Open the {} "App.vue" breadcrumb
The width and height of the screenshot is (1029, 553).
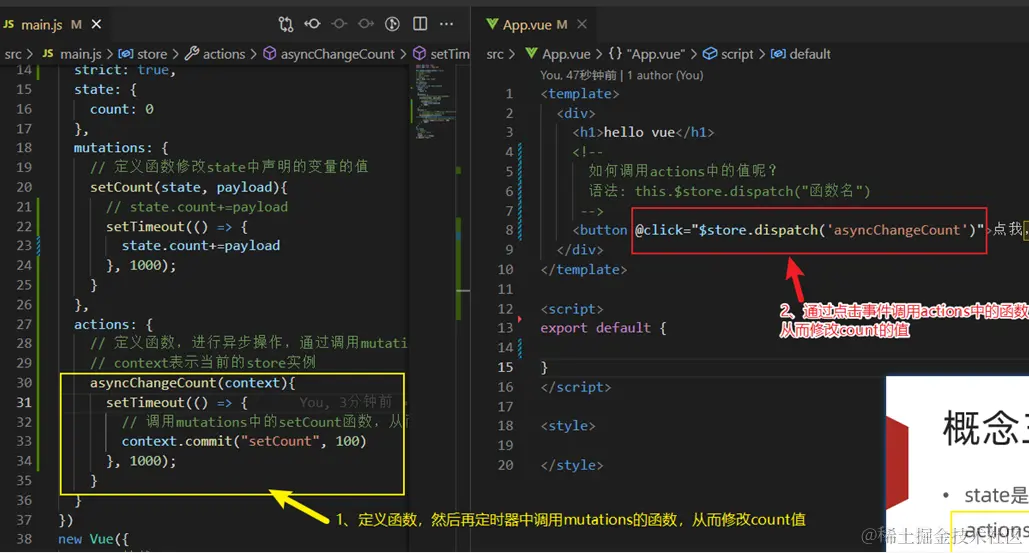[x=646, y=54]
